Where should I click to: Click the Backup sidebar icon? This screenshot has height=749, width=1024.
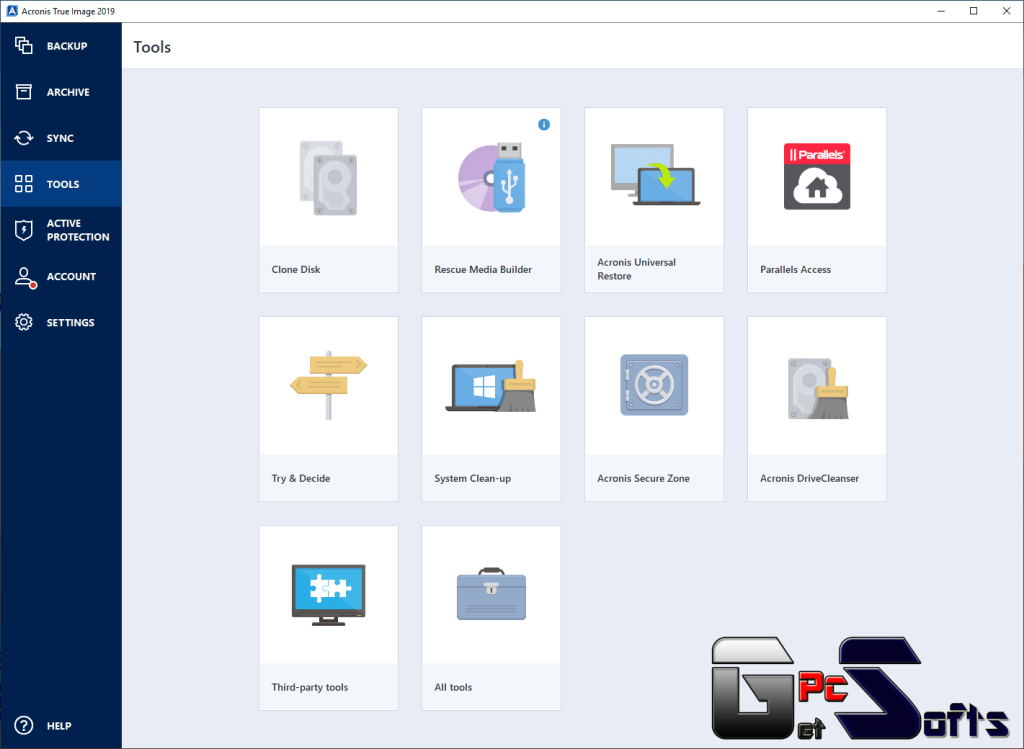click(x=24, y=46)
